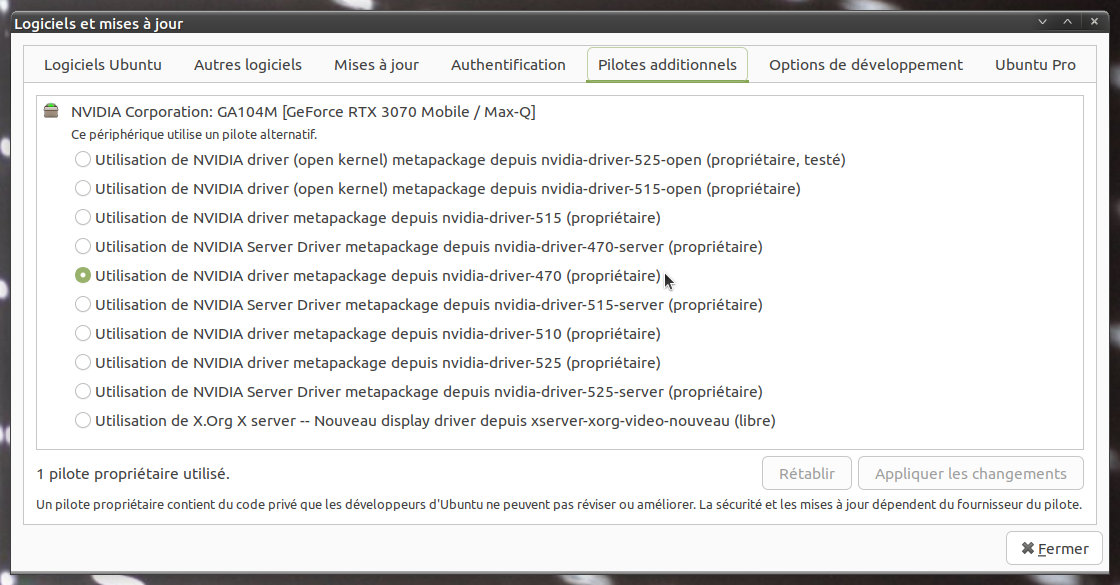
Task: Click the NVIDIA Corporation GA104M device title
Action: (x=303, y=111)
